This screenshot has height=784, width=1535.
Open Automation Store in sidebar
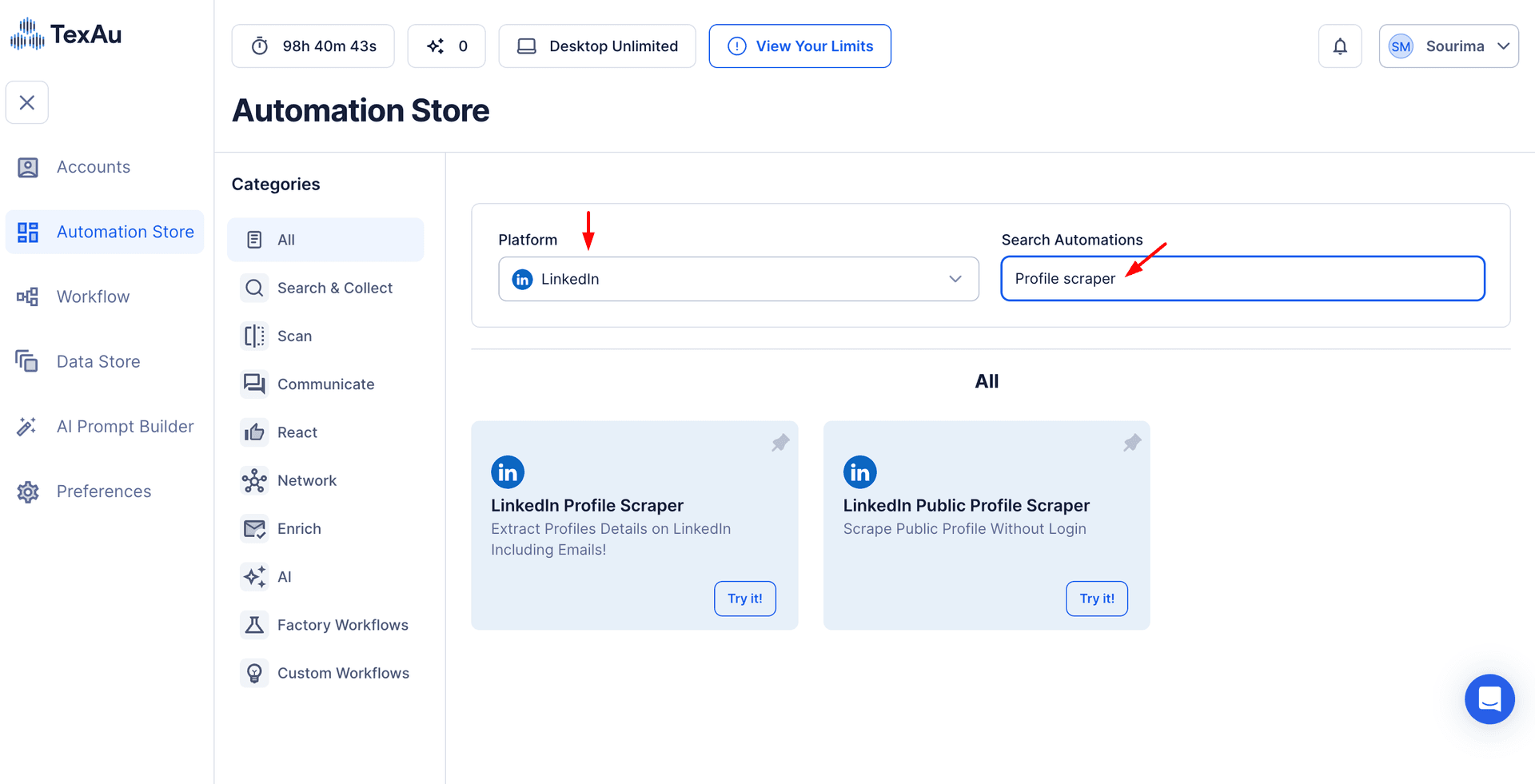pos(105,232)
